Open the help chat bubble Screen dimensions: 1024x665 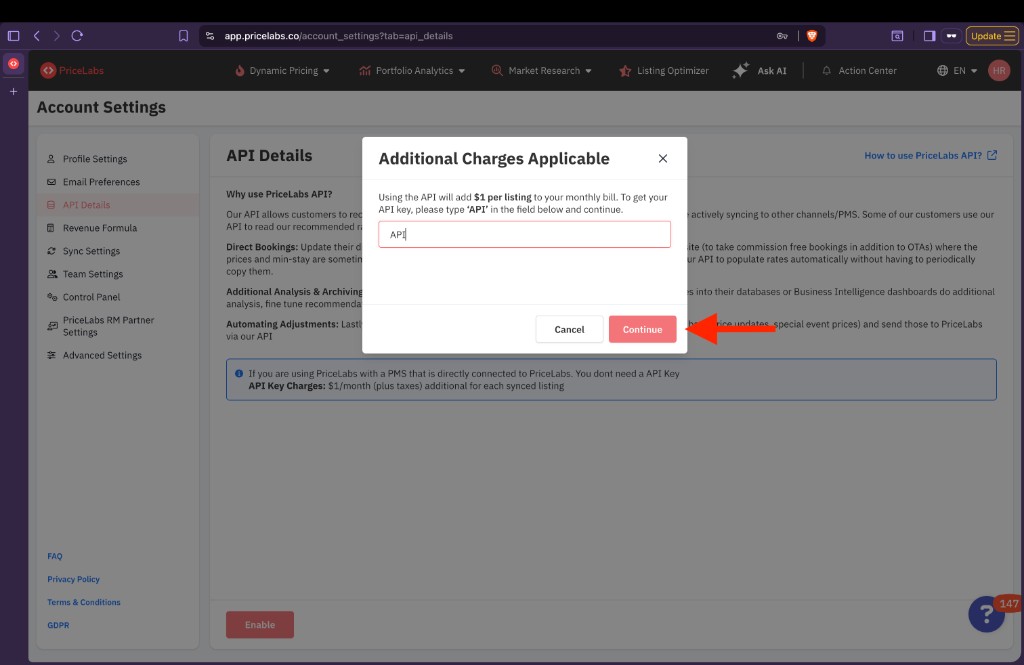(x=986, y=613)
